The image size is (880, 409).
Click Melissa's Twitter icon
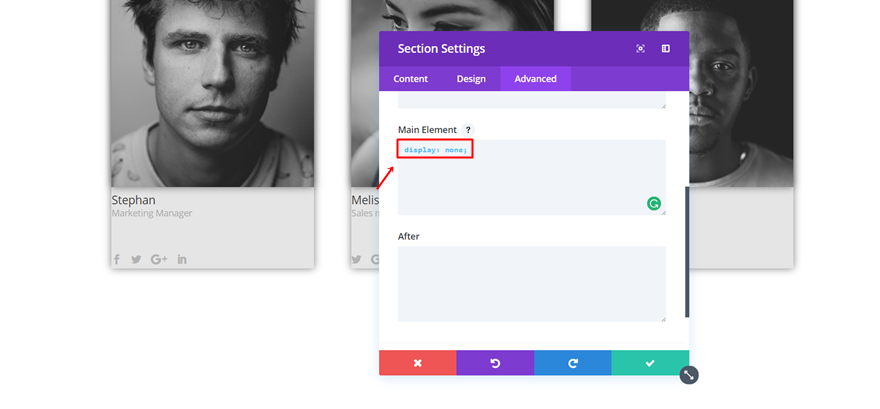pyautogui.click(x=357, y=259)
